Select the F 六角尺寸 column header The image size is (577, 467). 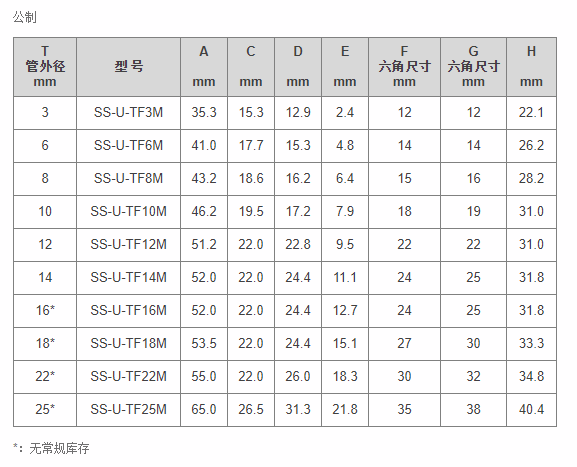coord(404,67)
